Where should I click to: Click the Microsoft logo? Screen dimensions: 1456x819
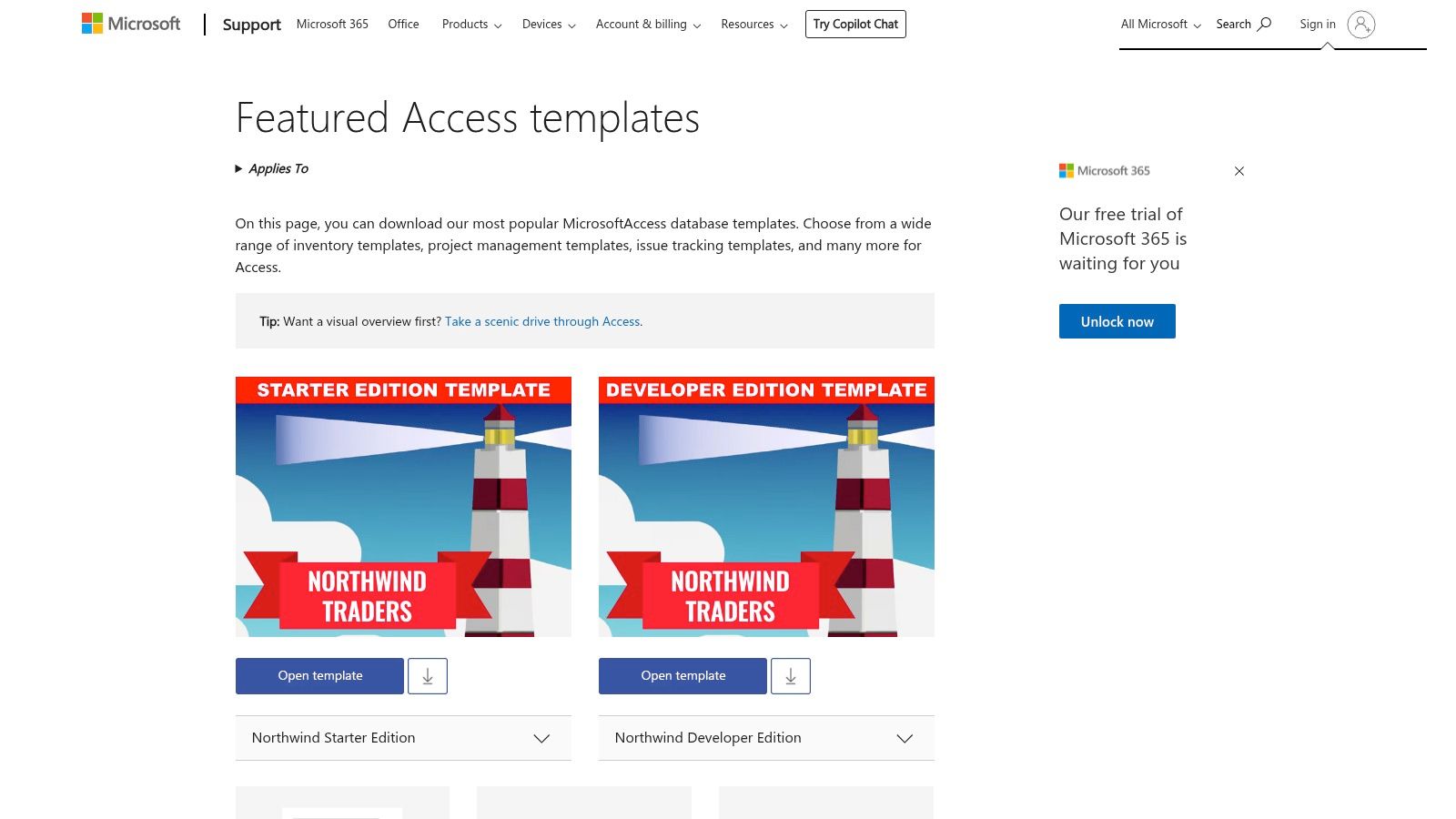point(130,24)
